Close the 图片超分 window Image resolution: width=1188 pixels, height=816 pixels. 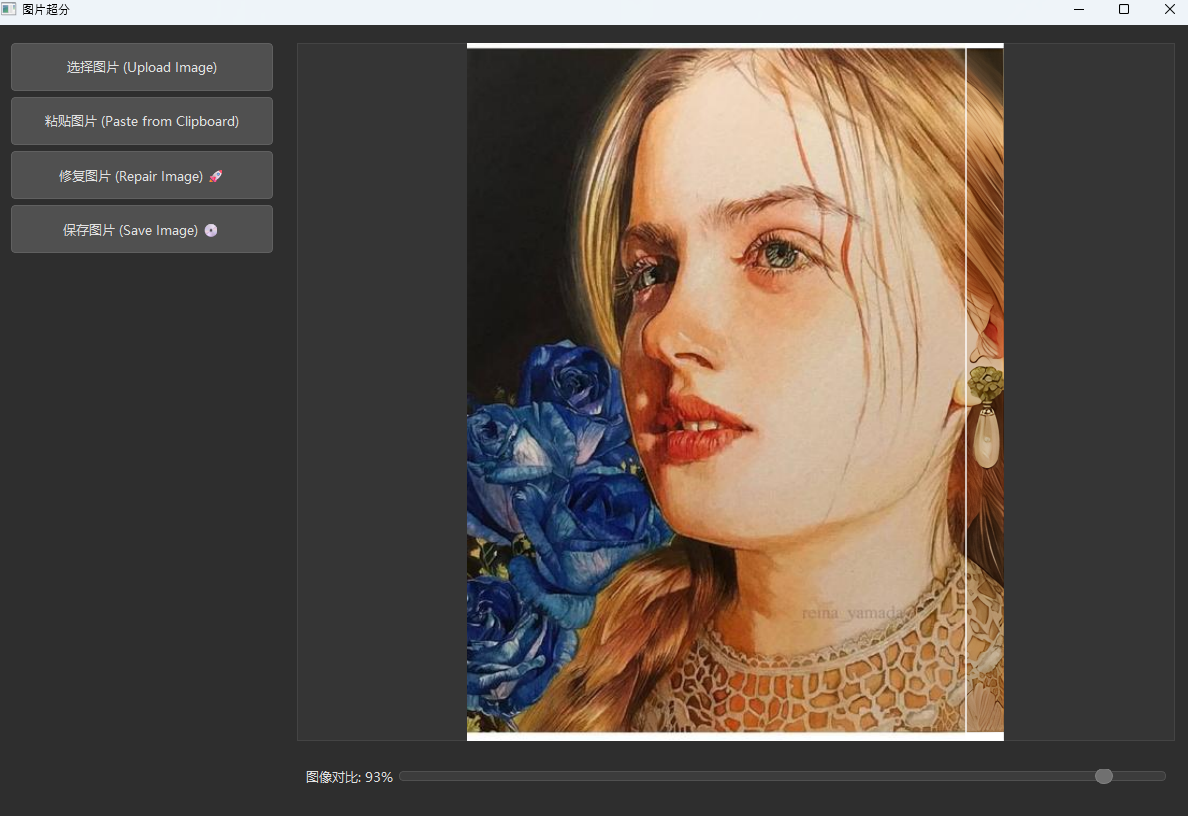(1169, 10)
